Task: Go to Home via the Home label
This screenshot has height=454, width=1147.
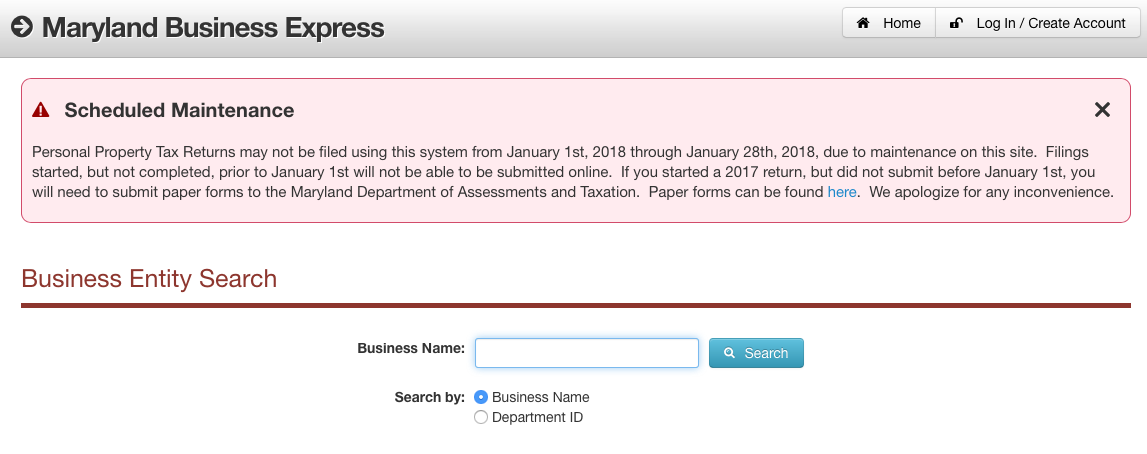Action: [901, 23]
